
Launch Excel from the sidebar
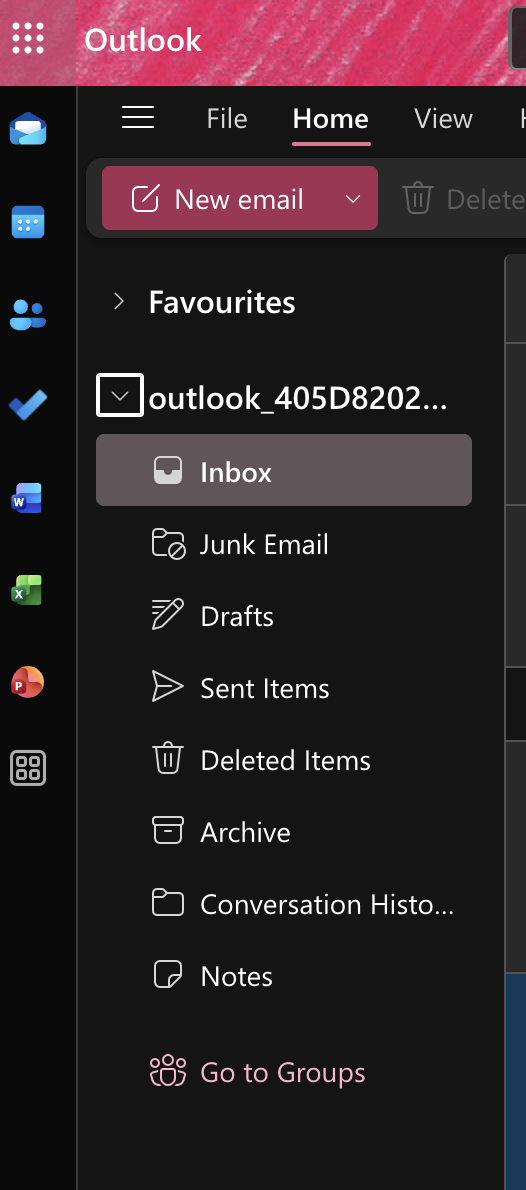click(27, 590)
